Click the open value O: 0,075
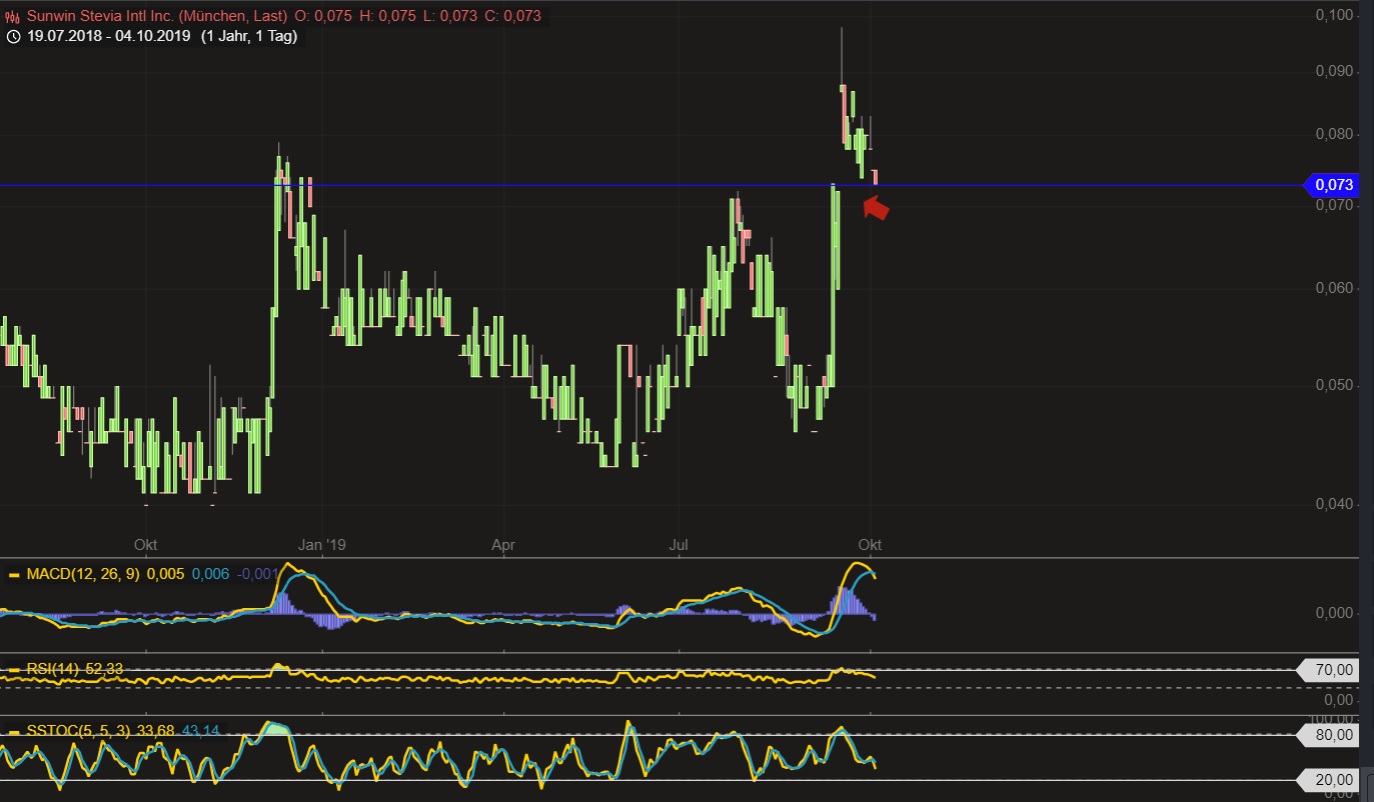The image size is (1374, 802). pos(322,16)
